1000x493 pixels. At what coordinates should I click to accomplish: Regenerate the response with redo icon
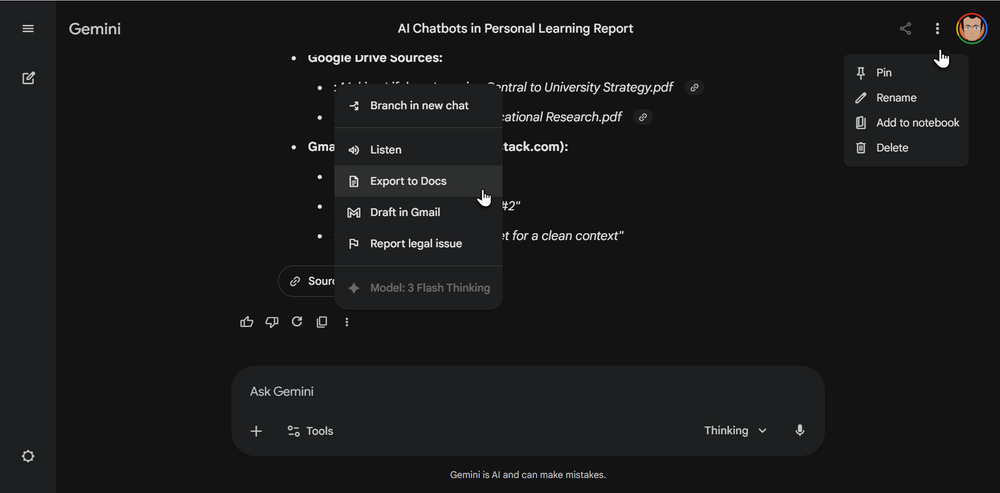[297, 322]
